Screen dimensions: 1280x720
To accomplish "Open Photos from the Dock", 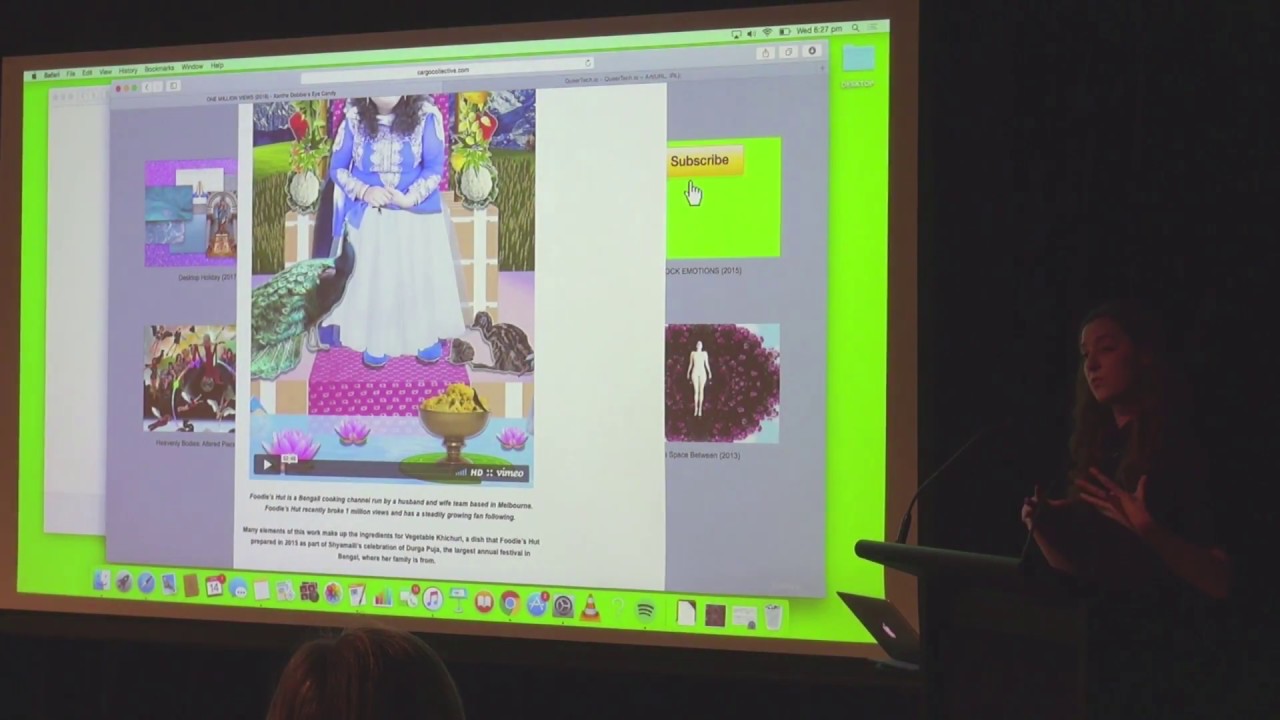I will 333,593.
